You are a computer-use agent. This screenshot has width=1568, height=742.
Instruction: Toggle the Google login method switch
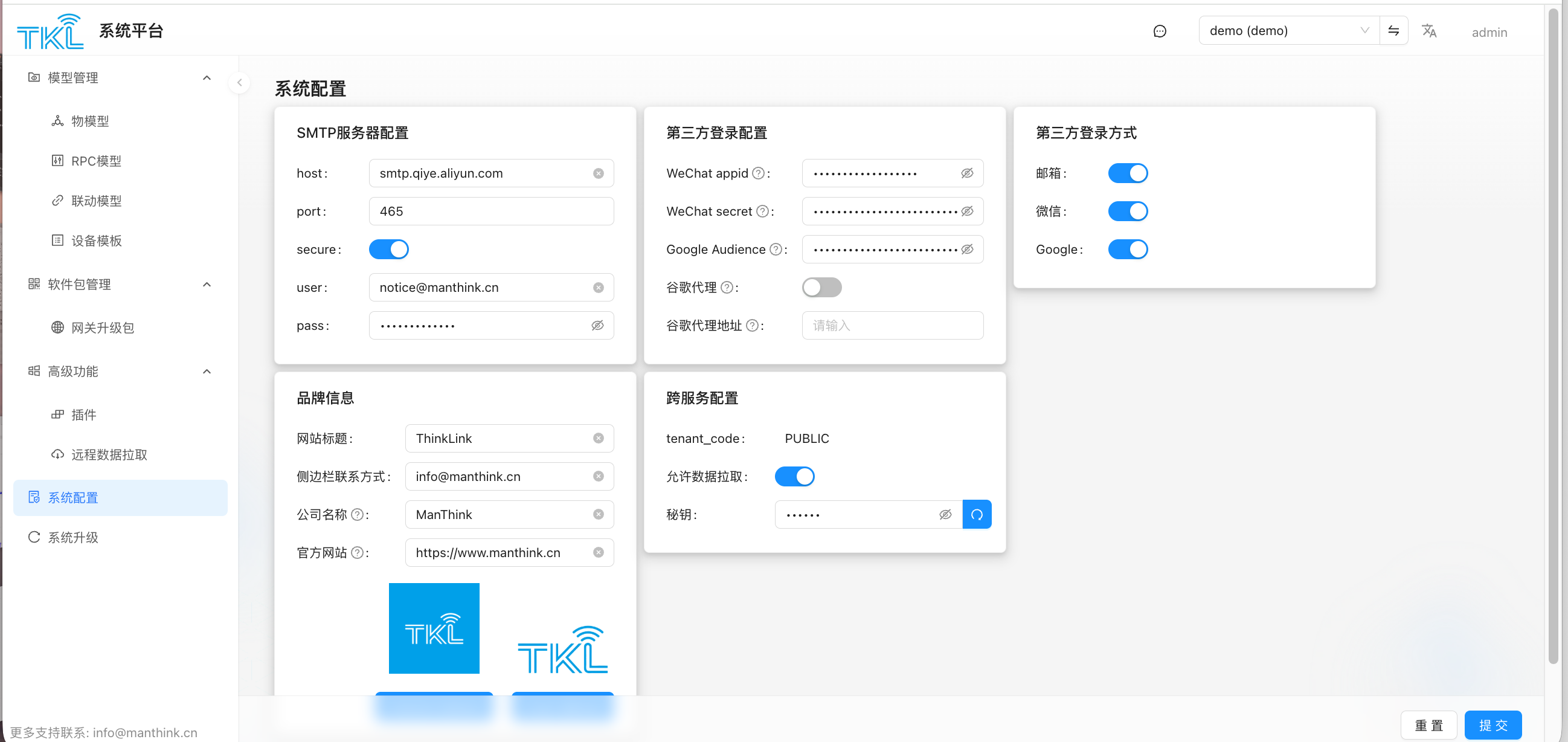1128,250
